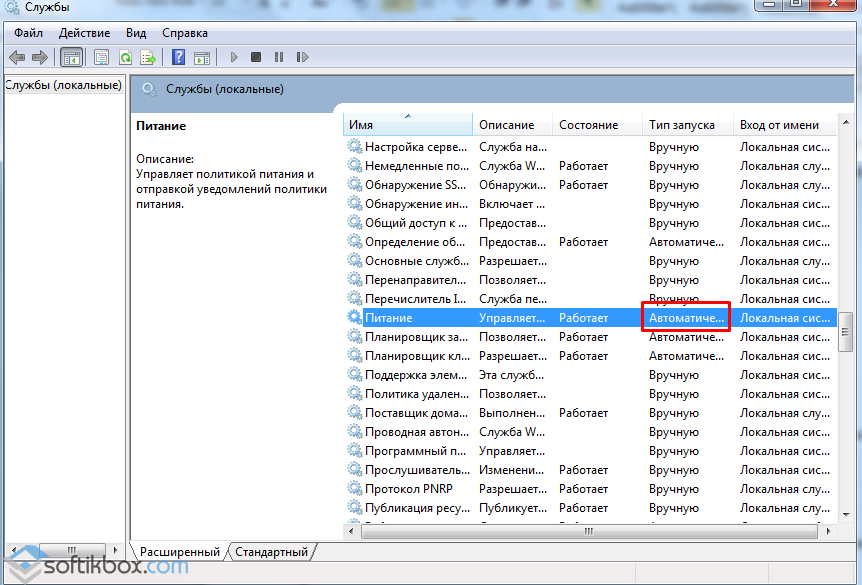Screen dimensions: 862x585
Task: Switch to the Стандартный tab
Action: [x=273, y=551]
